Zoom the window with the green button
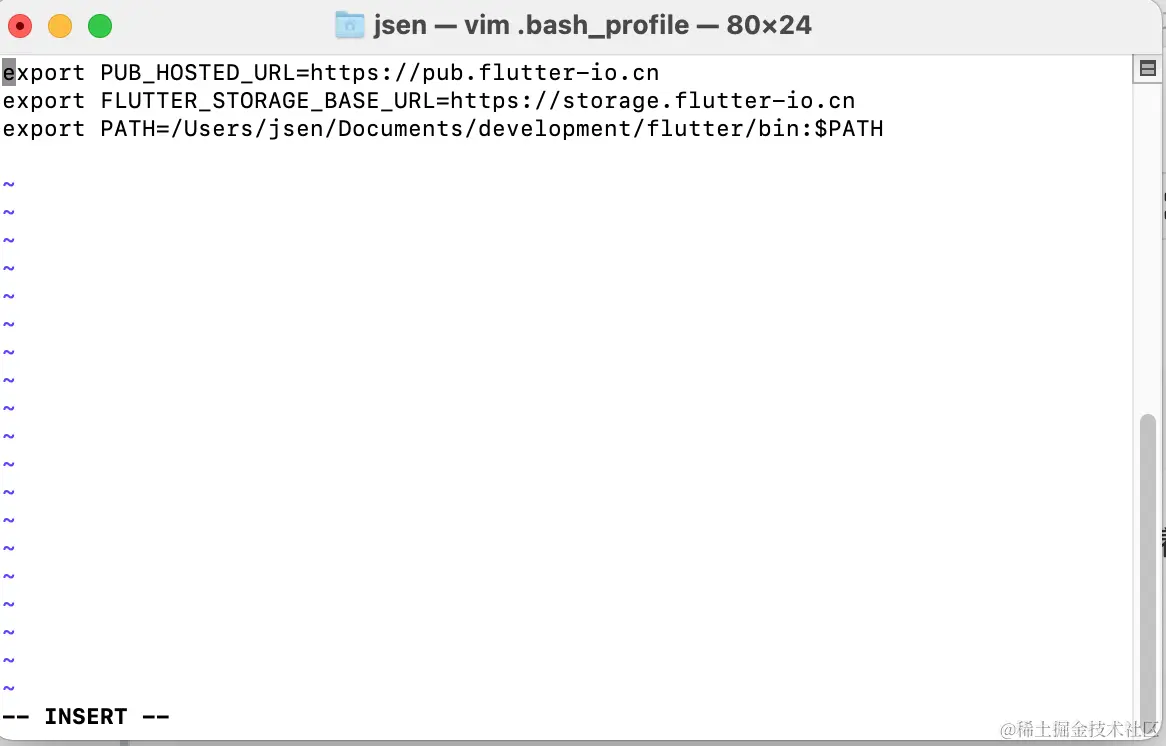Viewport: 1166px width, 746px height. [x=100, y=26]
